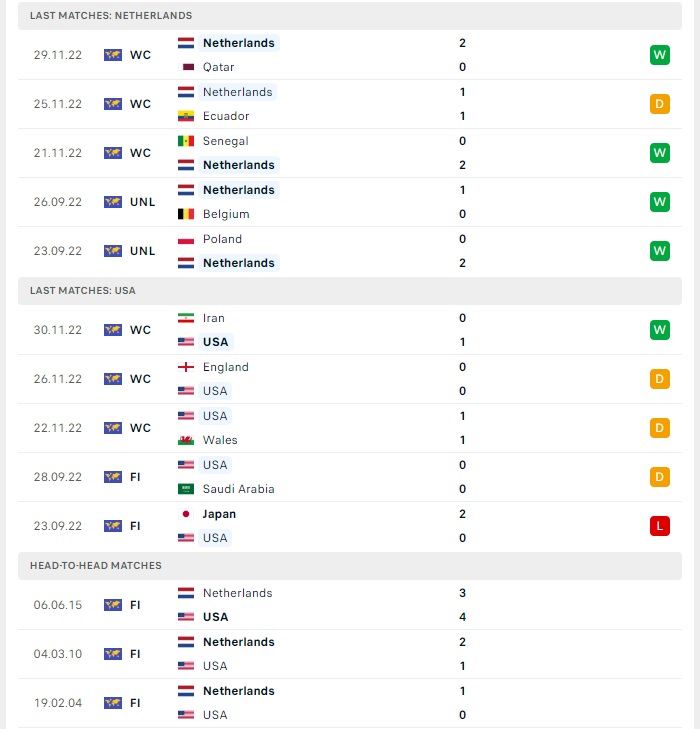The image size is (700, 729).
Task: Click the green W badge for Netherlands–Qatar
Action: point(660,55)
